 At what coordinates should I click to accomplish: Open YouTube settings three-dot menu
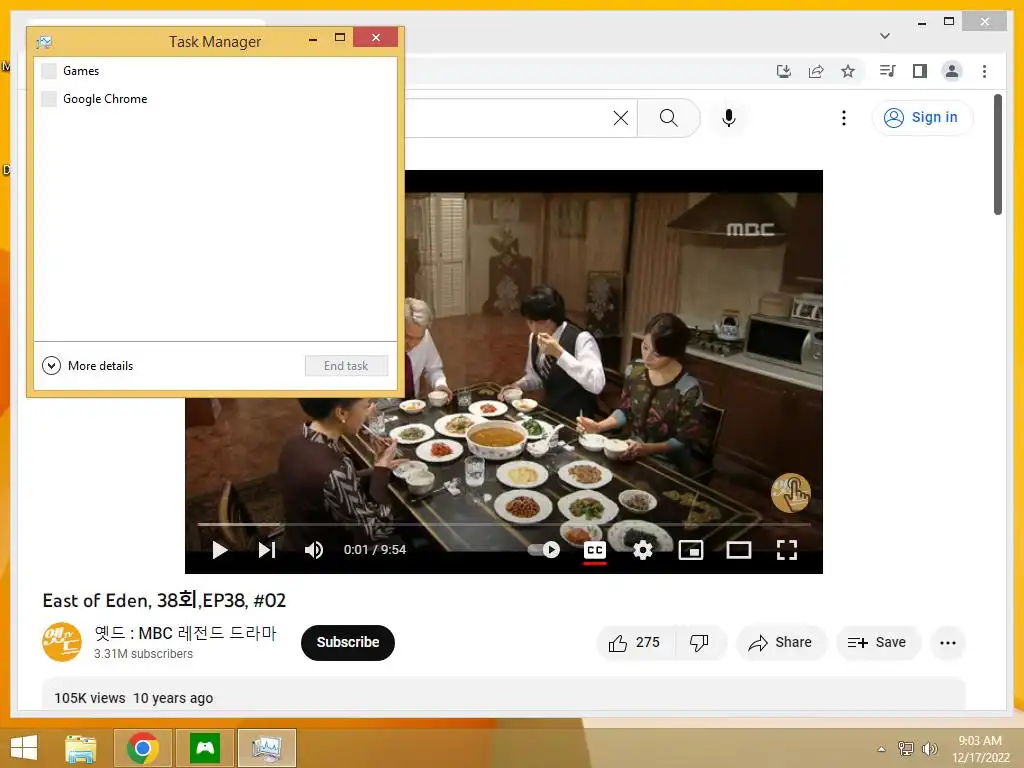[x=844, y=118]
